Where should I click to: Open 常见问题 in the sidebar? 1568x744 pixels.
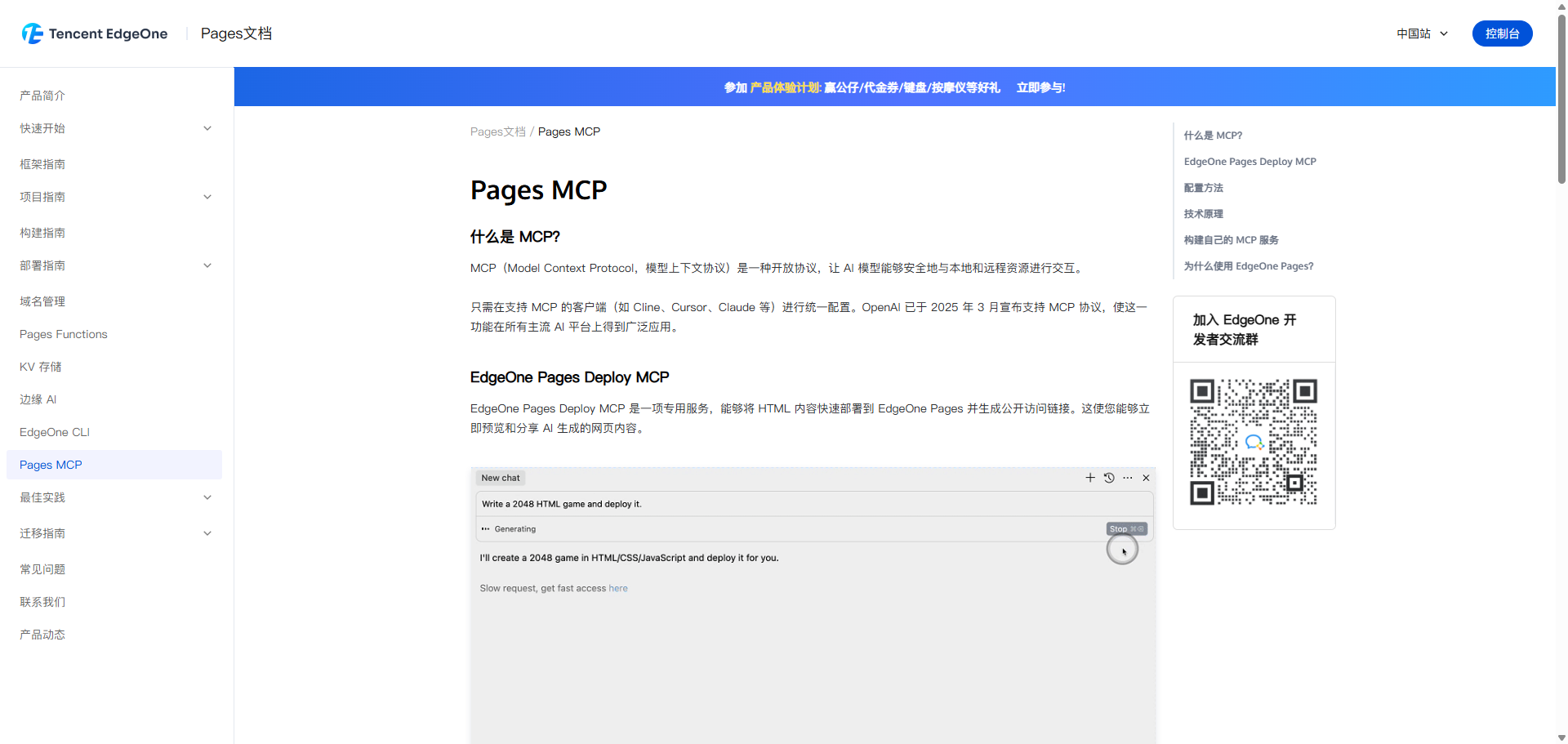[x=42, y=569]
